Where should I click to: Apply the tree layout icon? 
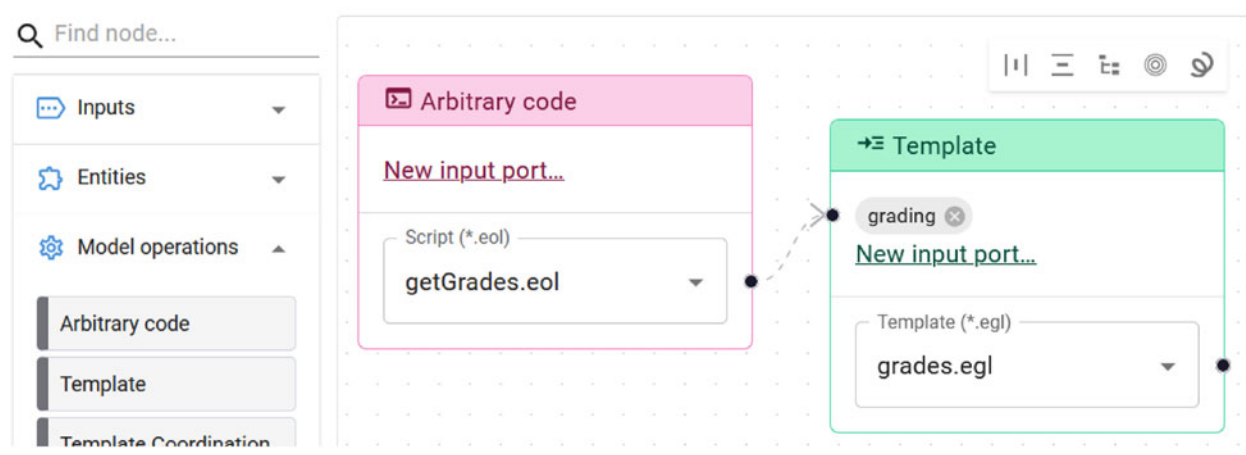(x=1109, y=66)
